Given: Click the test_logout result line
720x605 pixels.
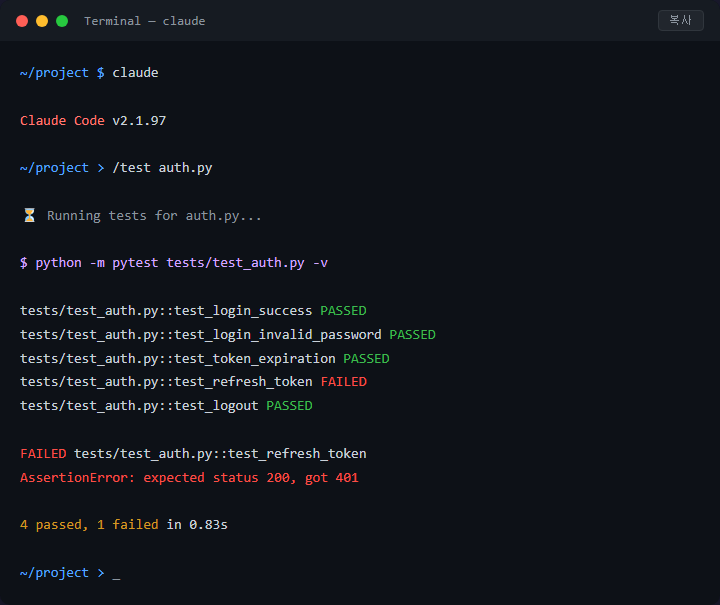Looking at the screenshot, I should tap(166, 406).
